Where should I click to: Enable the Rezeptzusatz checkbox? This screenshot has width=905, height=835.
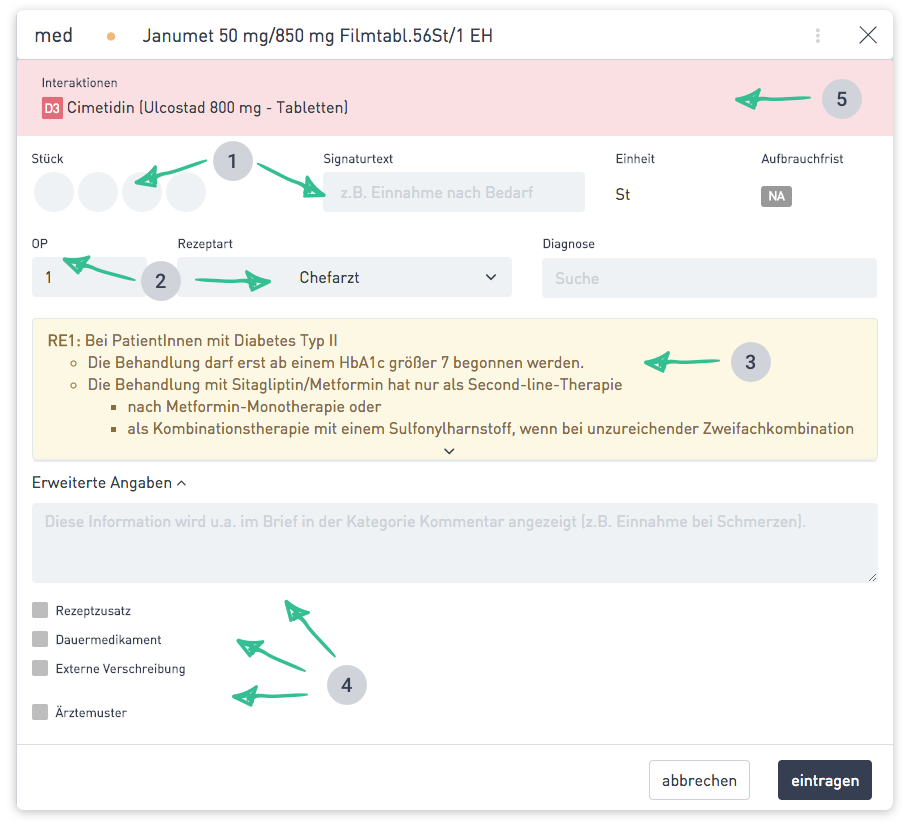pyautogui.click(x=40, y=610)
